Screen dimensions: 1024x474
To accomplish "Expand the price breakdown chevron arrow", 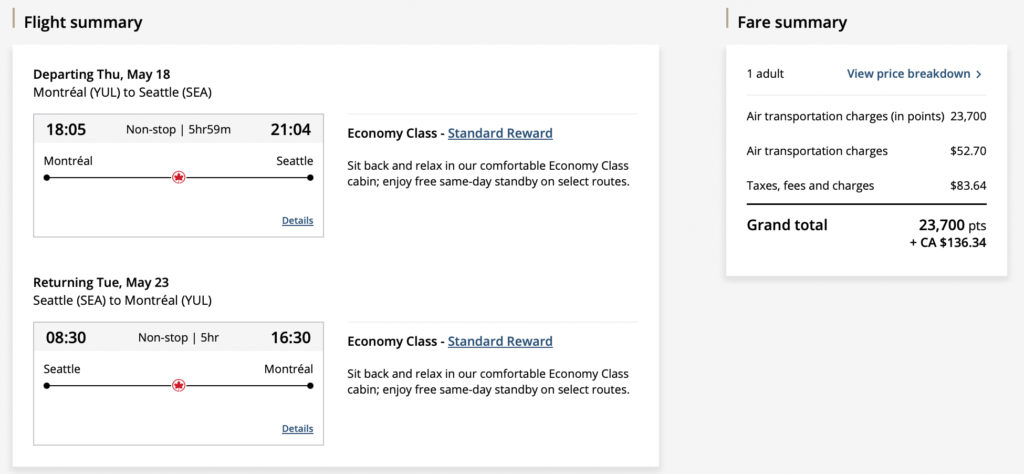I will click(x=979, y=74).
